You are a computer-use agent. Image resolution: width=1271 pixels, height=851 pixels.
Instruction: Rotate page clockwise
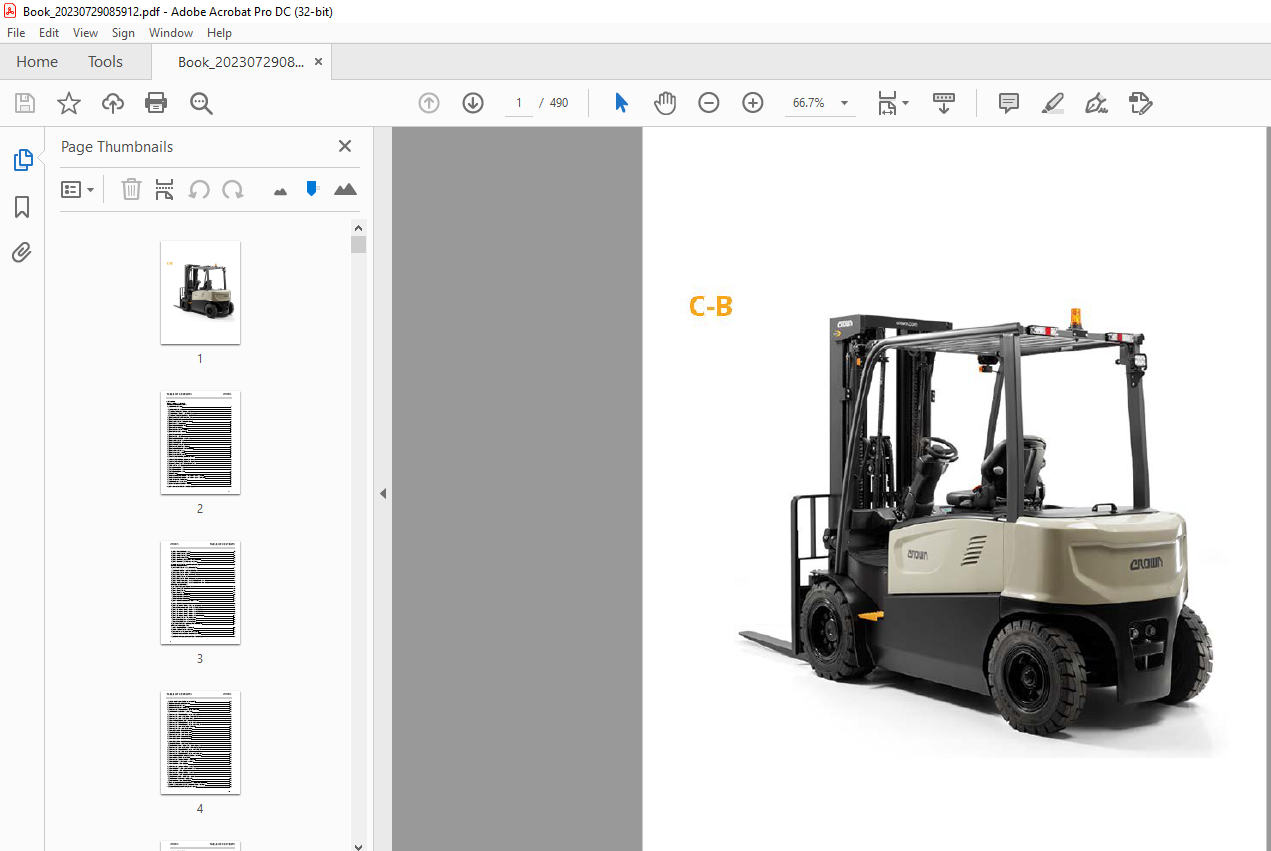tap(233, 189)
